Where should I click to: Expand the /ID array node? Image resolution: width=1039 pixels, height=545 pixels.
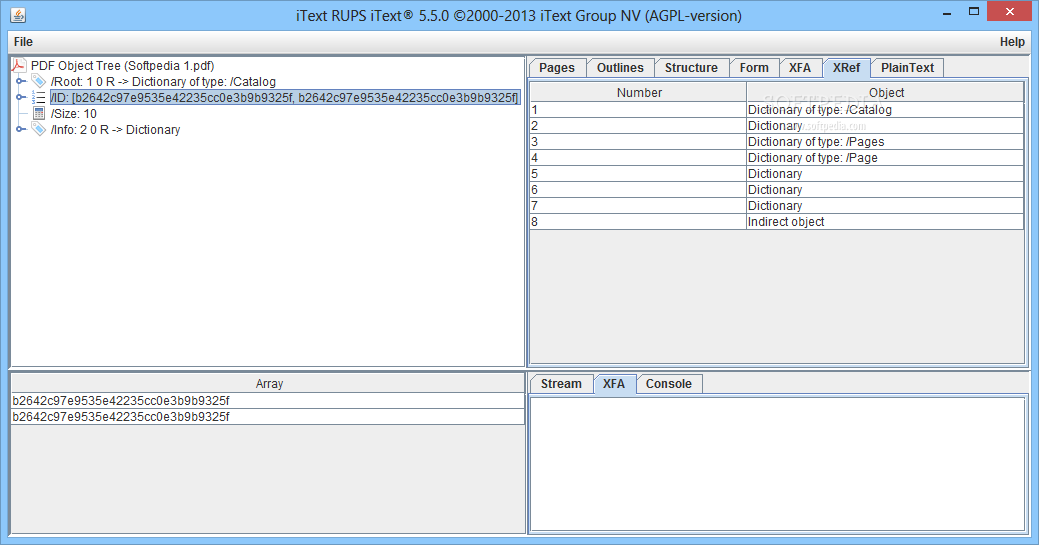[x=21, y=97]
